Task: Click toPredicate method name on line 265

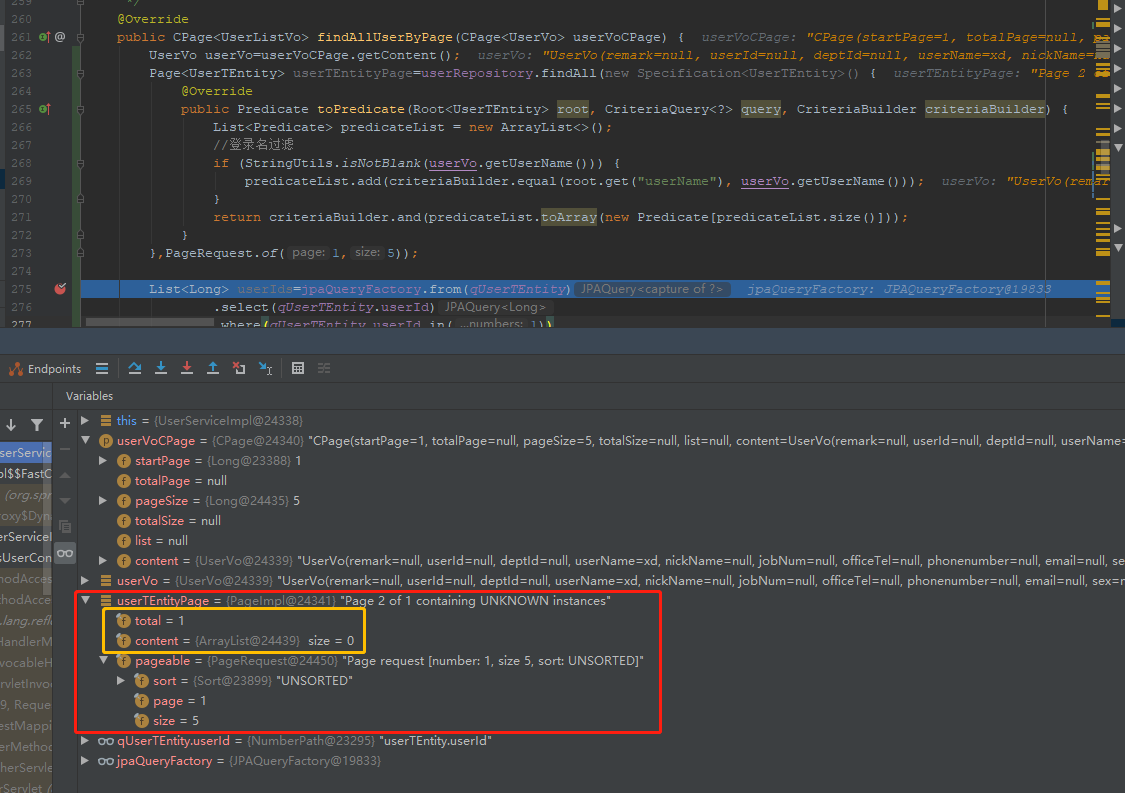Action: pos(361,109)
